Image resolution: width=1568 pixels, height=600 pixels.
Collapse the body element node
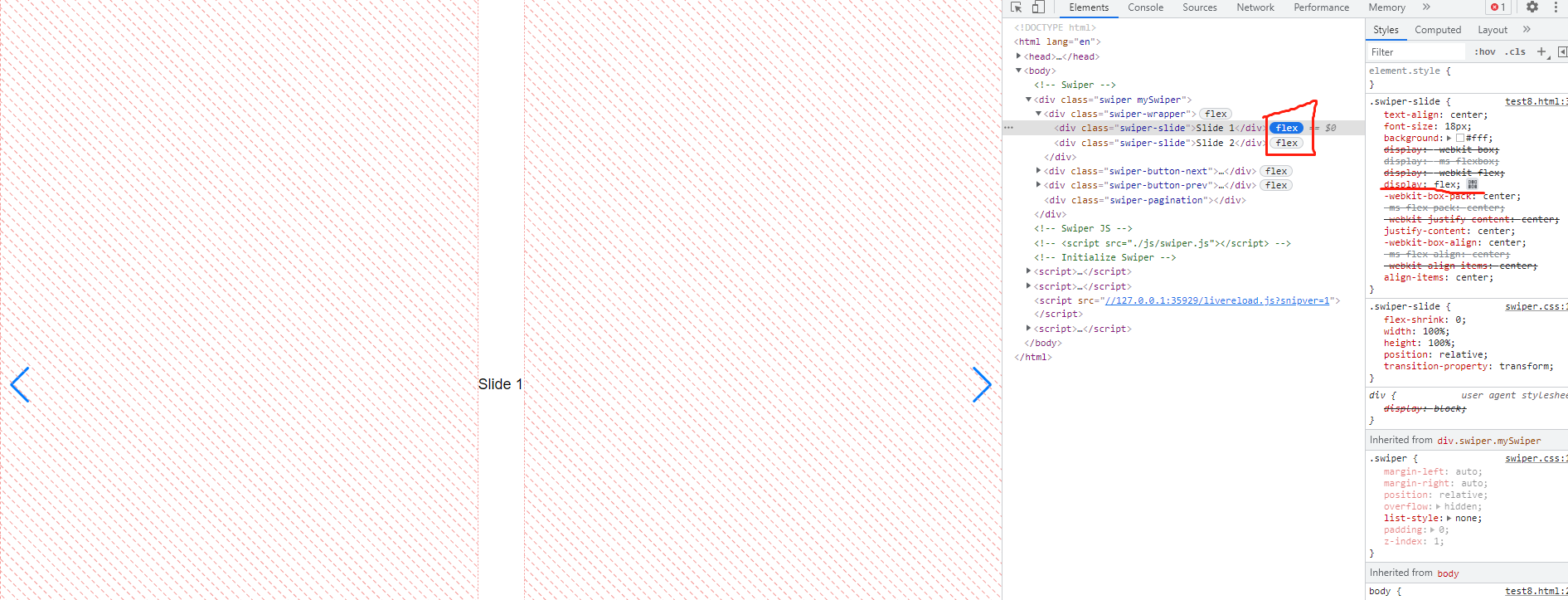coord(1019,71)
